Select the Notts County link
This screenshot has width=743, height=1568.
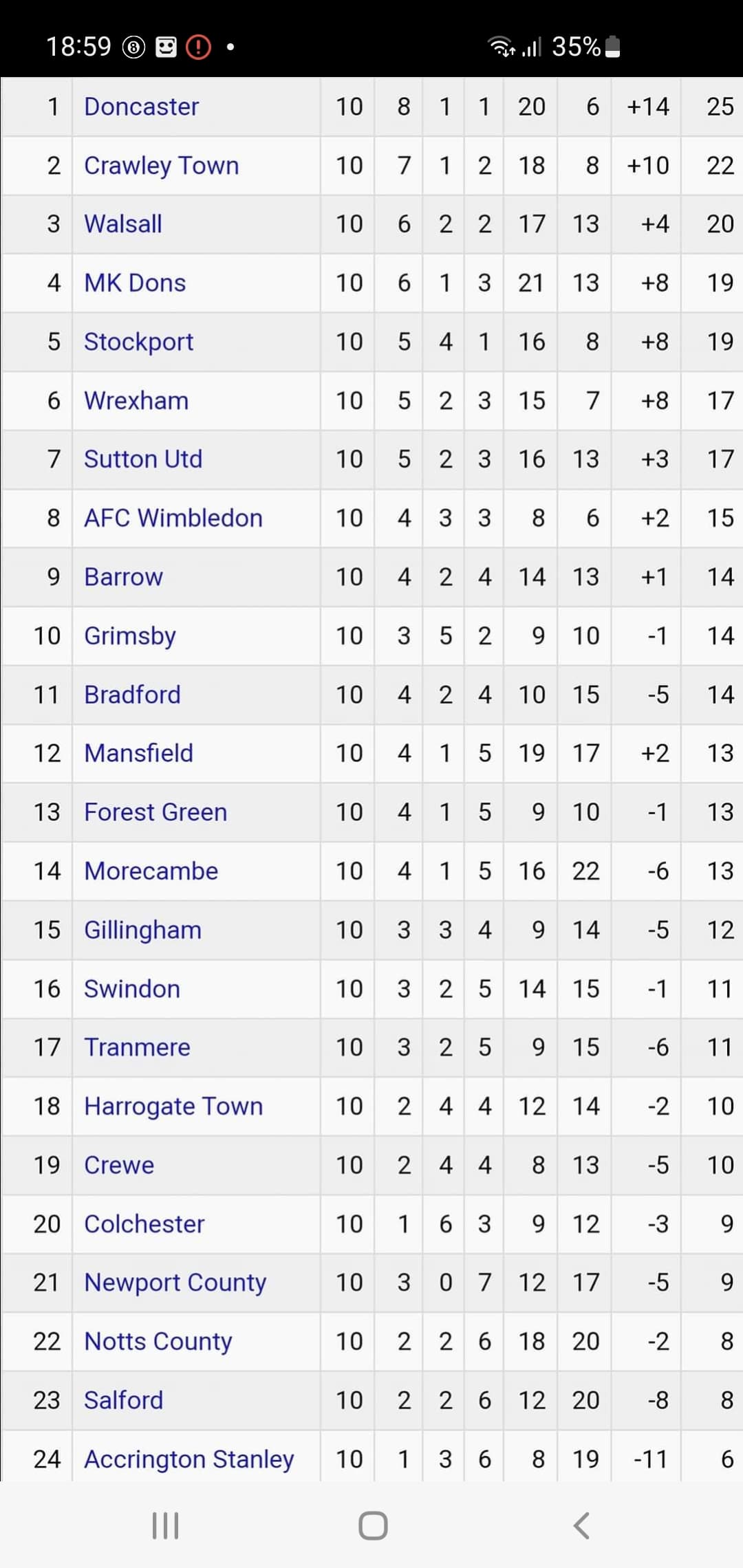(158, 1342)
